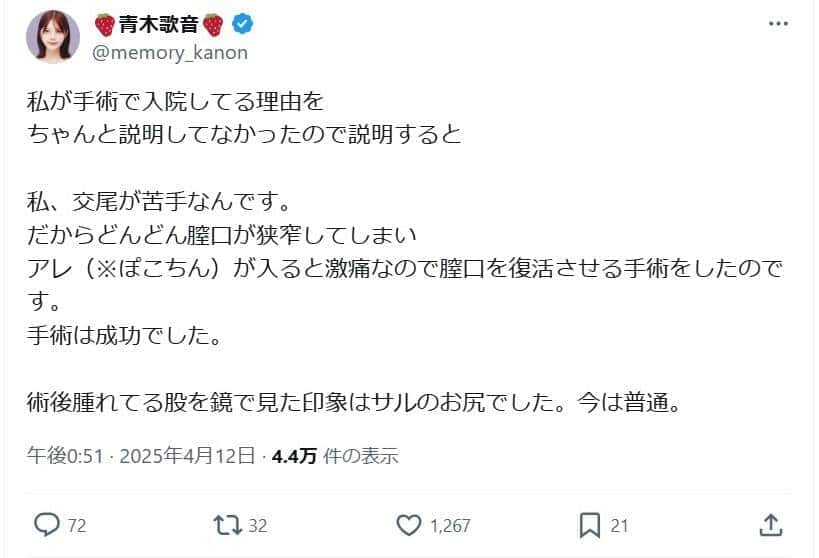Click the strawberry emoji before the name

tap(104, 25)
